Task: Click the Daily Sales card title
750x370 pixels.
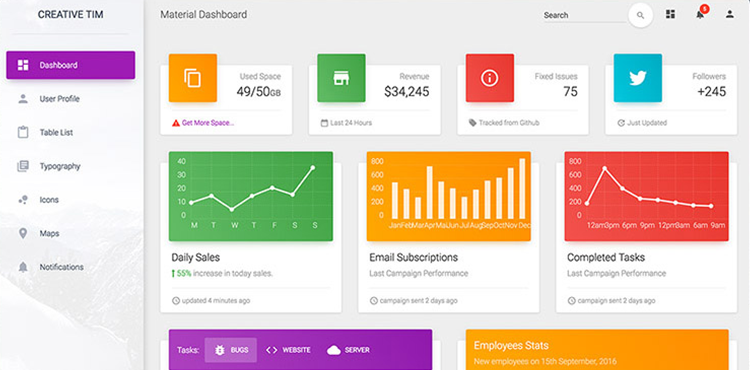Action: click(x=196, y=258)
